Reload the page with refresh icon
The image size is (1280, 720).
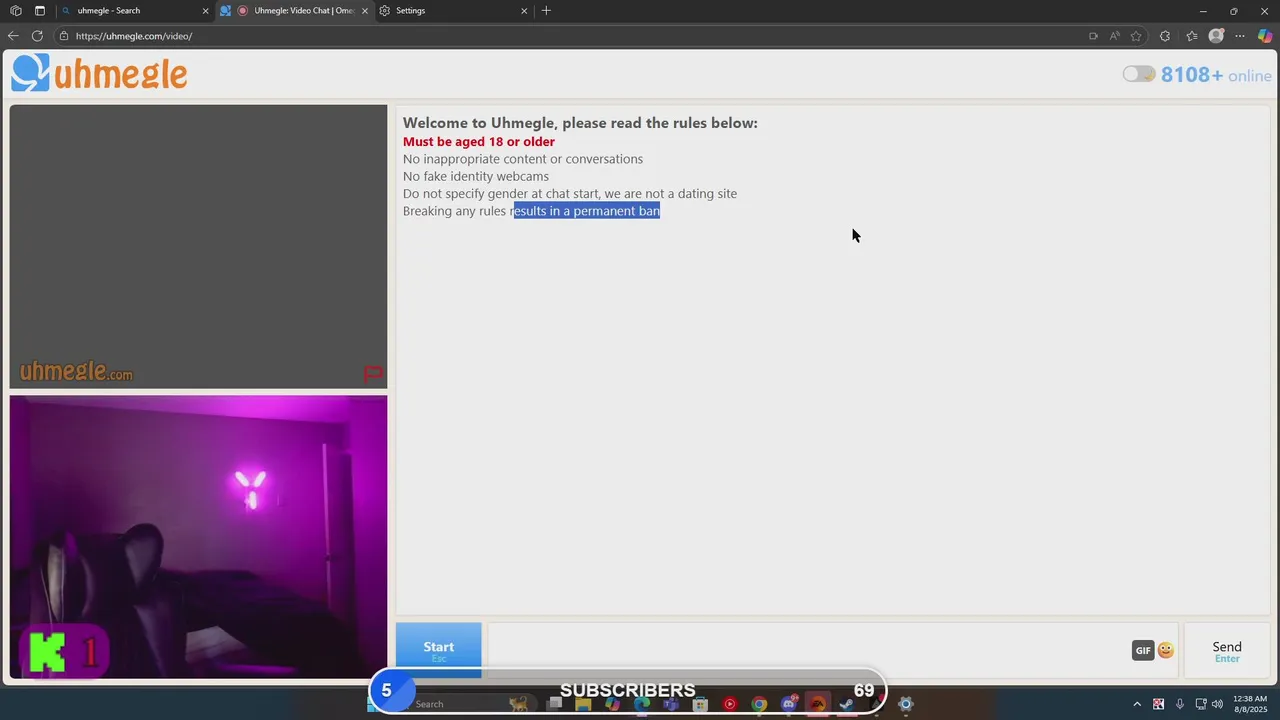[37, 36]
